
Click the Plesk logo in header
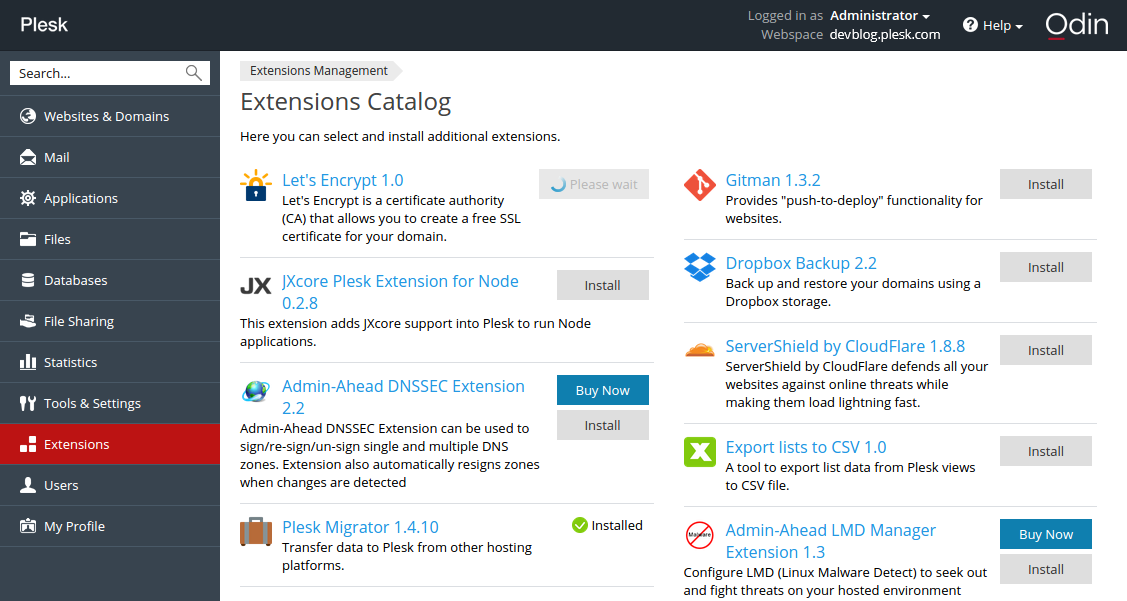click(x=44, y=25)
